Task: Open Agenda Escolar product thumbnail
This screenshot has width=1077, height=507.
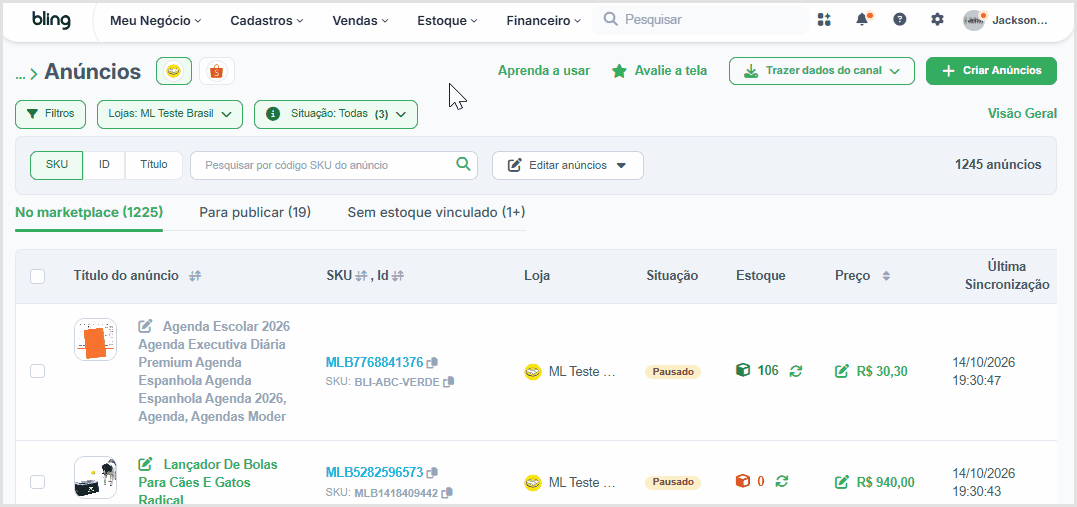Action: point(95,339)
